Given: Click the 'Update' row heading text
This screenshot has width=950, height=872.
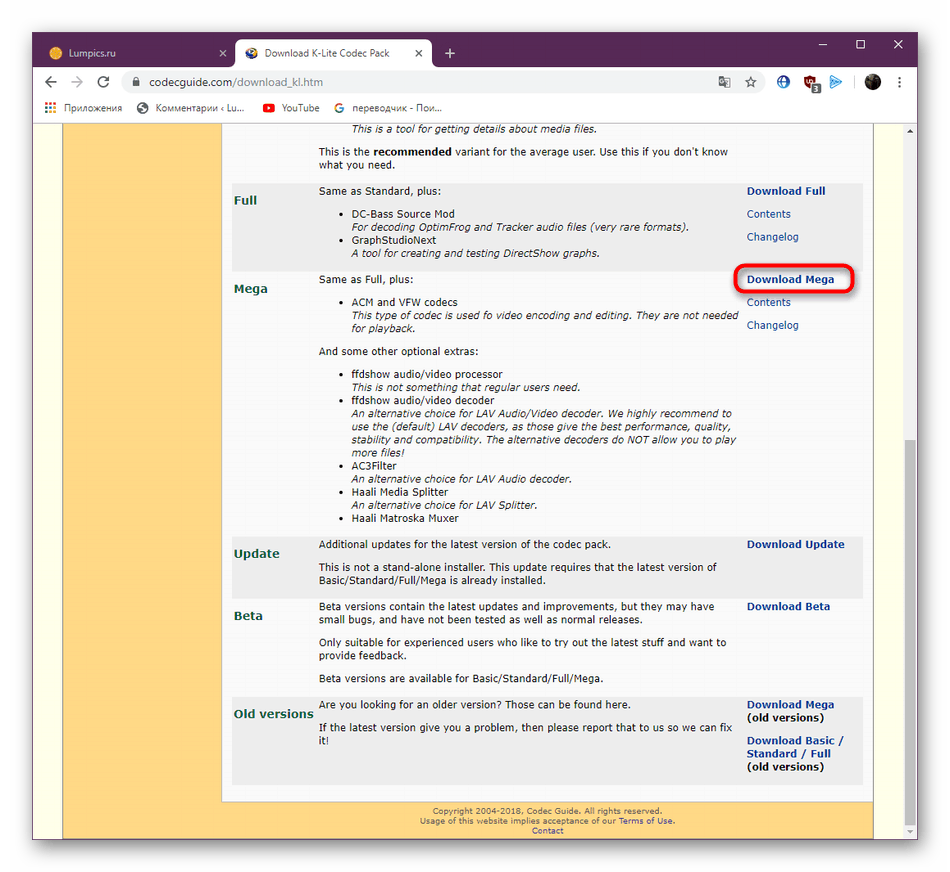Looking at the screenshot, I should pyautogui.click(x=256, y=554).
